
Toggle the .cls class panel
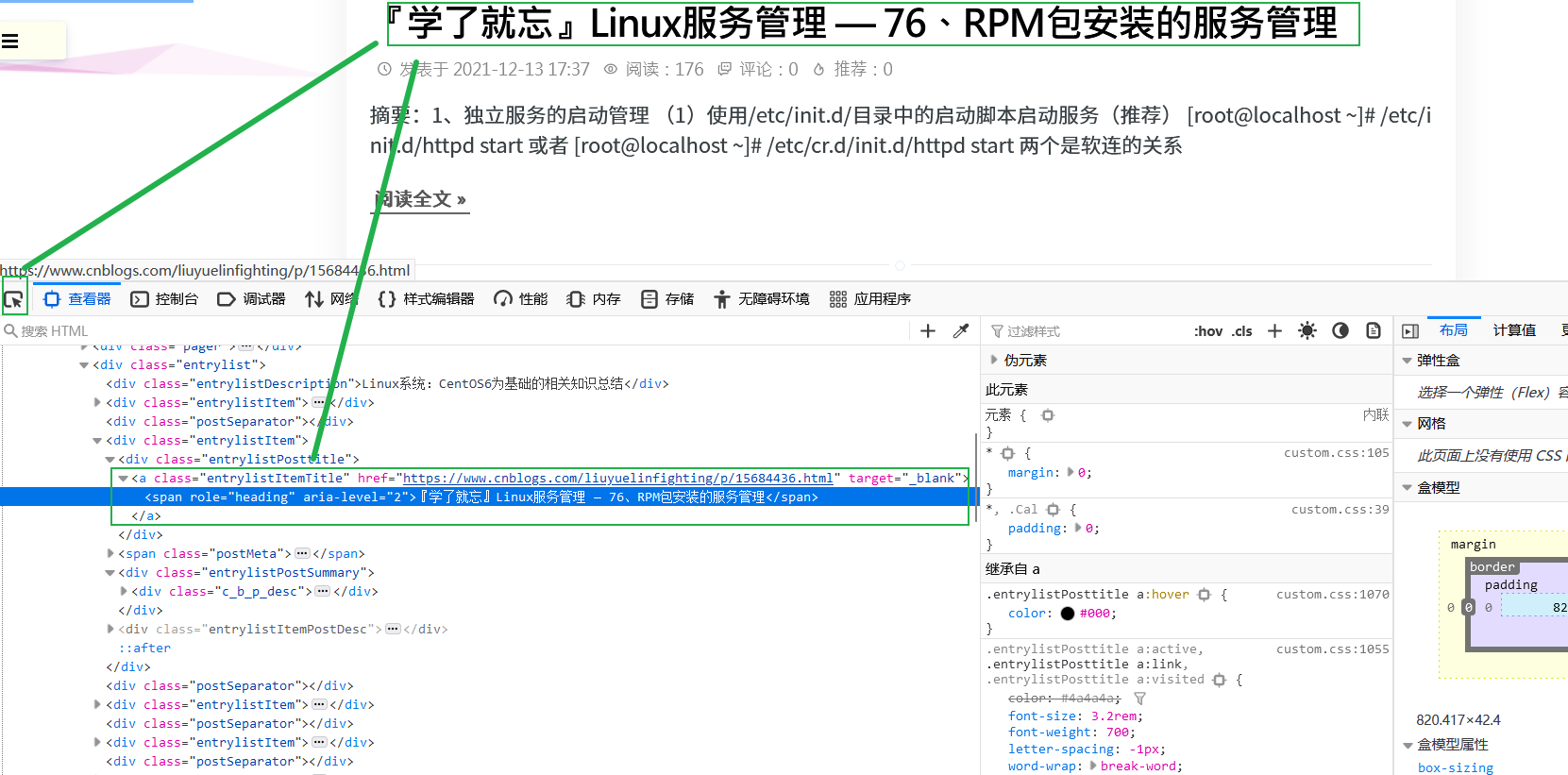[1242, 331]
